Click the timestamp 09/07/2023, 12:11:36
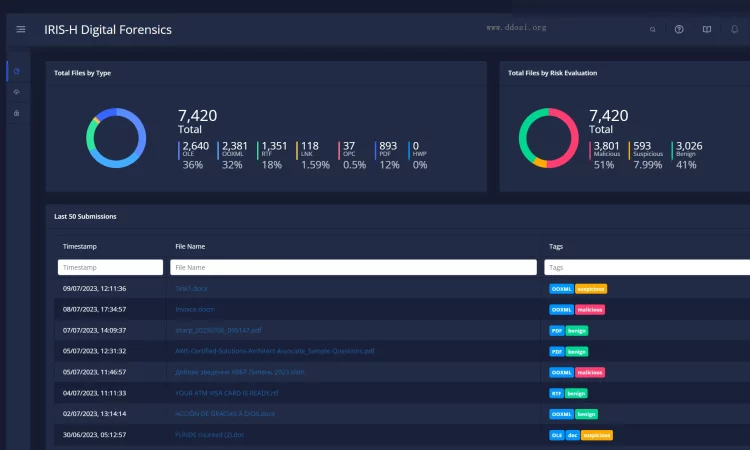 (94, 288)
